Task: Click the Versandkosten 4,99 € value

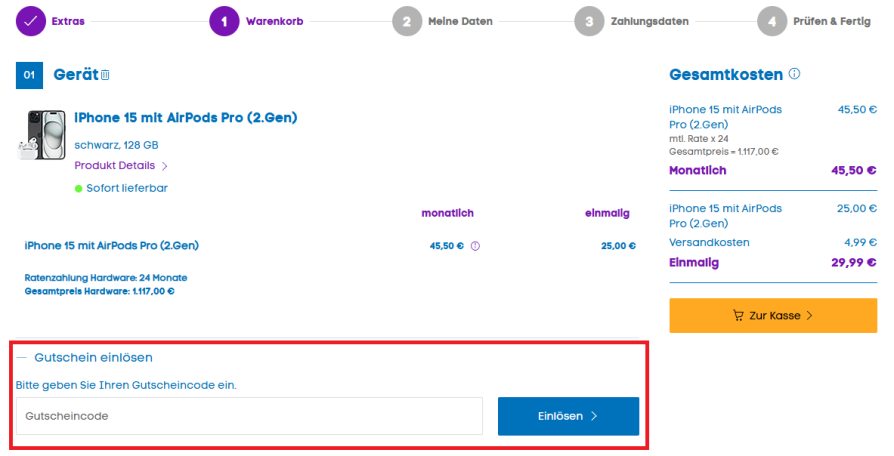Action: (860, 243)
